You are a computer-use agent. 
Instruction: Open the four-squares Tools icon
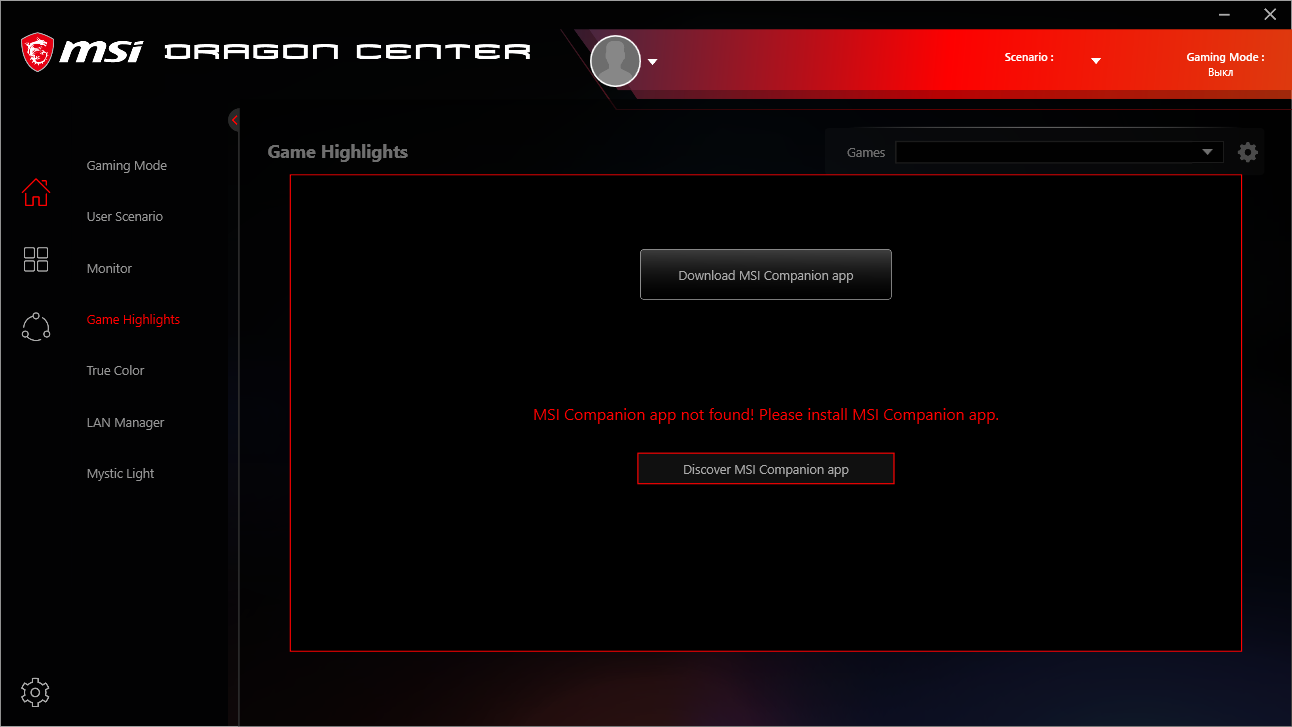click(x=36, y=259)
